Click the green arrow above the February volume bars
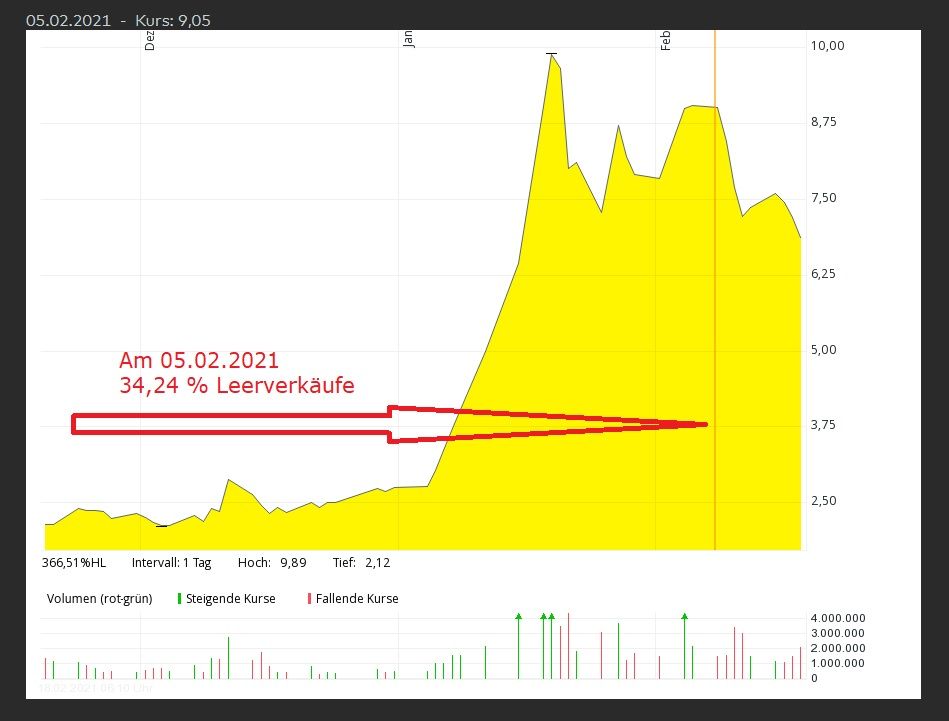This screenshot has width=949, height=721. coord(685,617)
